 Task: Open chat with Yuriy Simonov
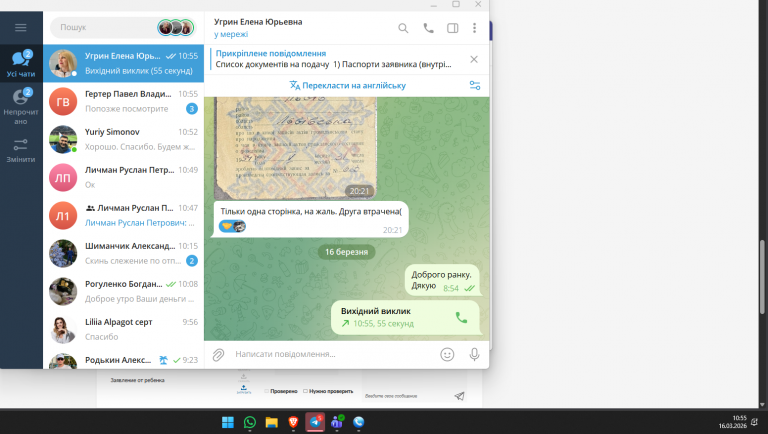pos(123,139)
